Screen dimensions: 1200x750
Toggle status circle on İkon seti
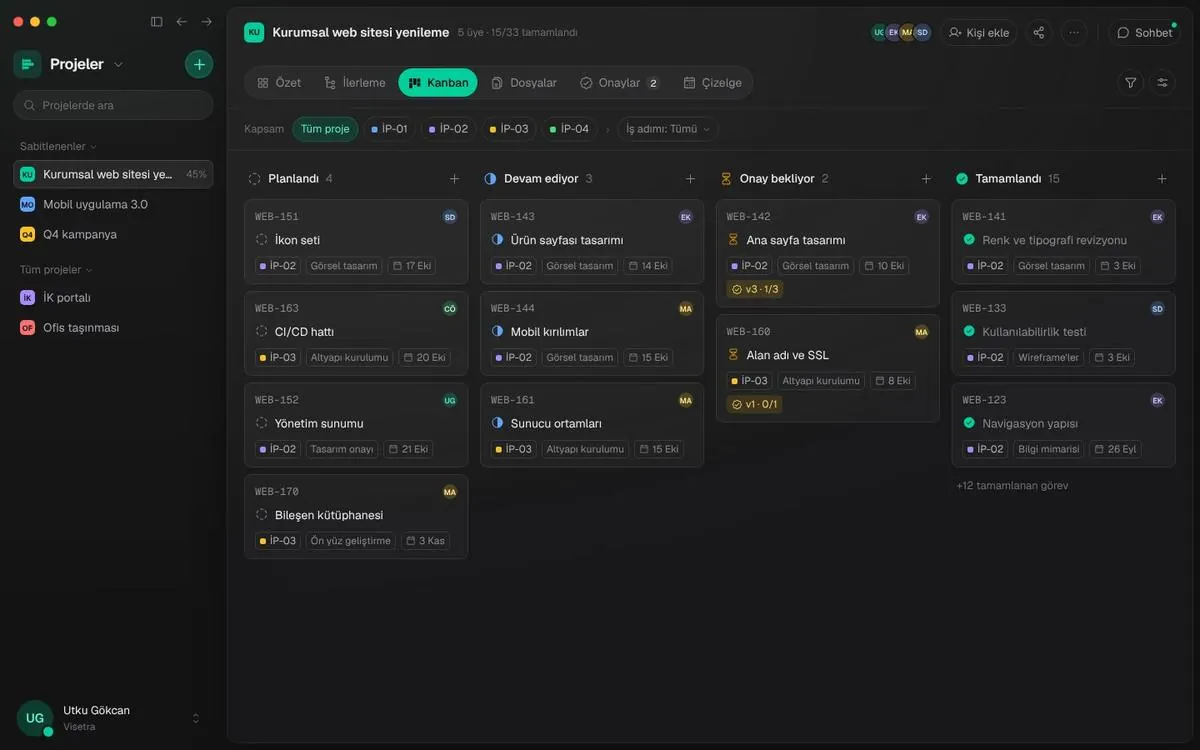262,240
